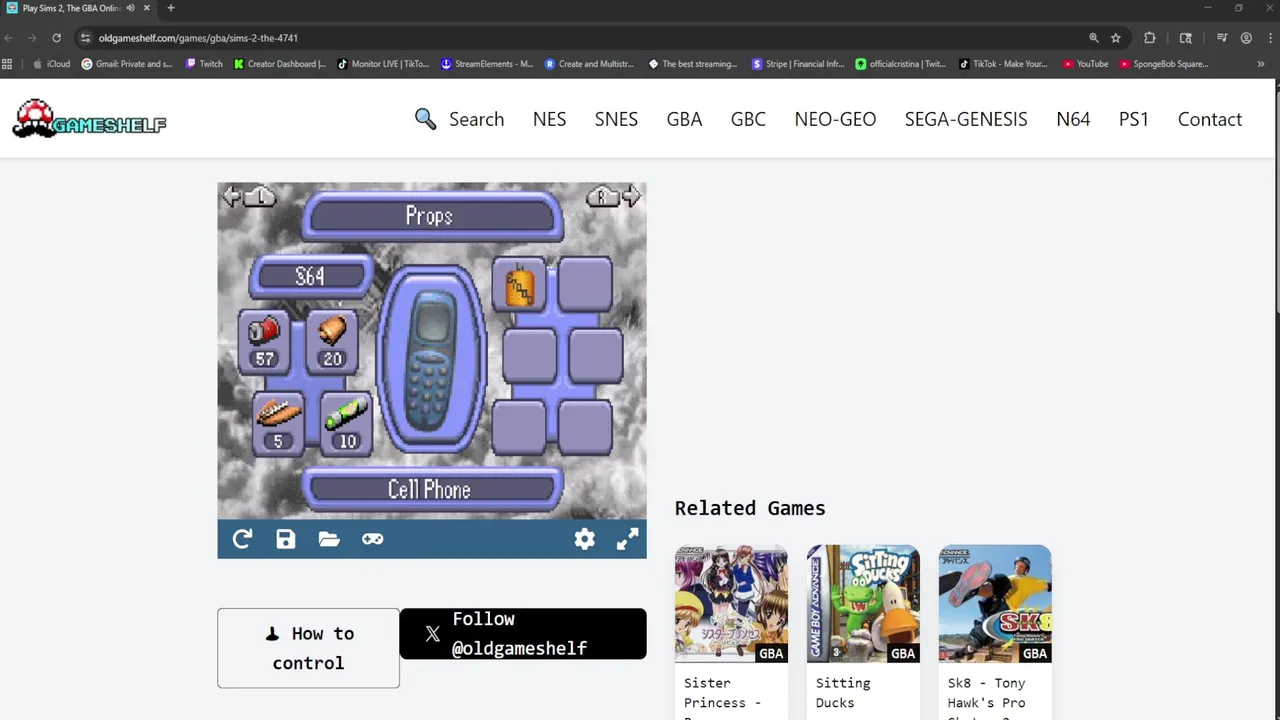The height and width of the screenshot is (720, 1280).
Task: Open the SpongeBob Square bookmark
Action: pyautogui.click(x=1164, y=64)
